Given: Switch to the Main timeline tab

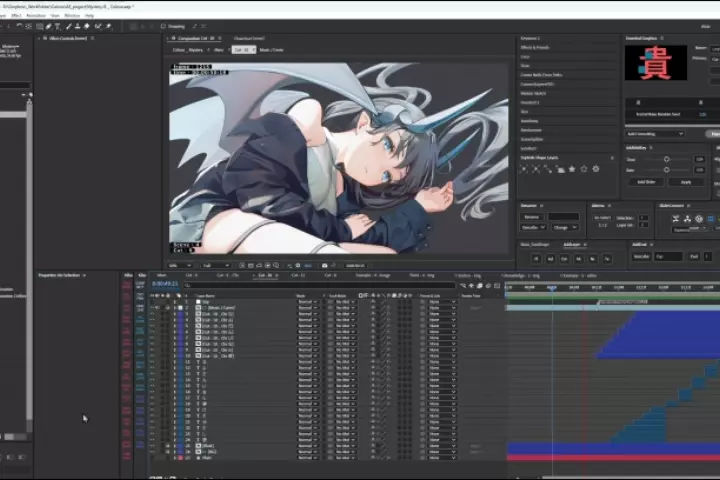Looking at the screenshot, I should [162, 276].
